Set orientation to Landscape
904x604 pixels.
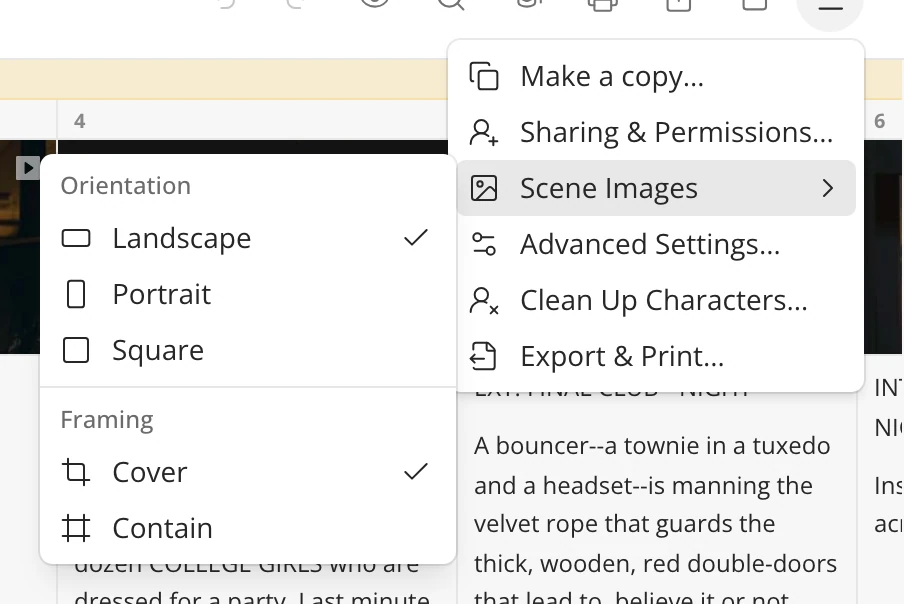248,238
